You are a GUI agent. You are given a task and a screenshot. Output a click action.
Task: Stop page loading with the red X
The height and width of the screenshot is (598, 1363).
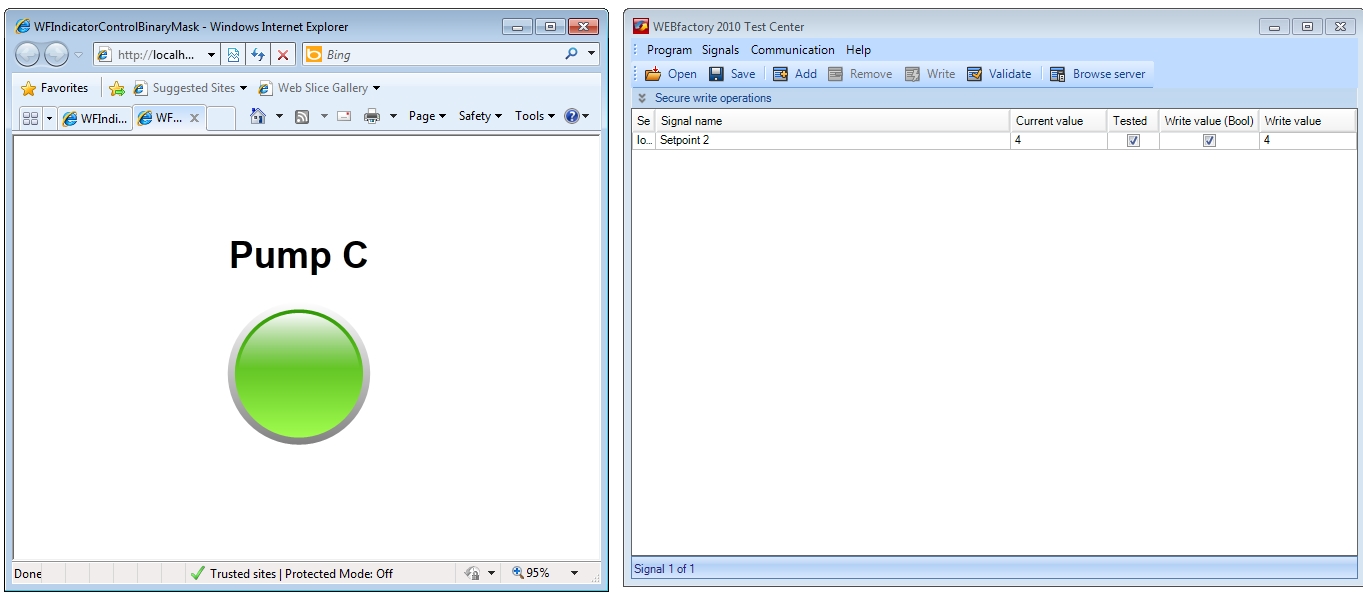[283, 55]
